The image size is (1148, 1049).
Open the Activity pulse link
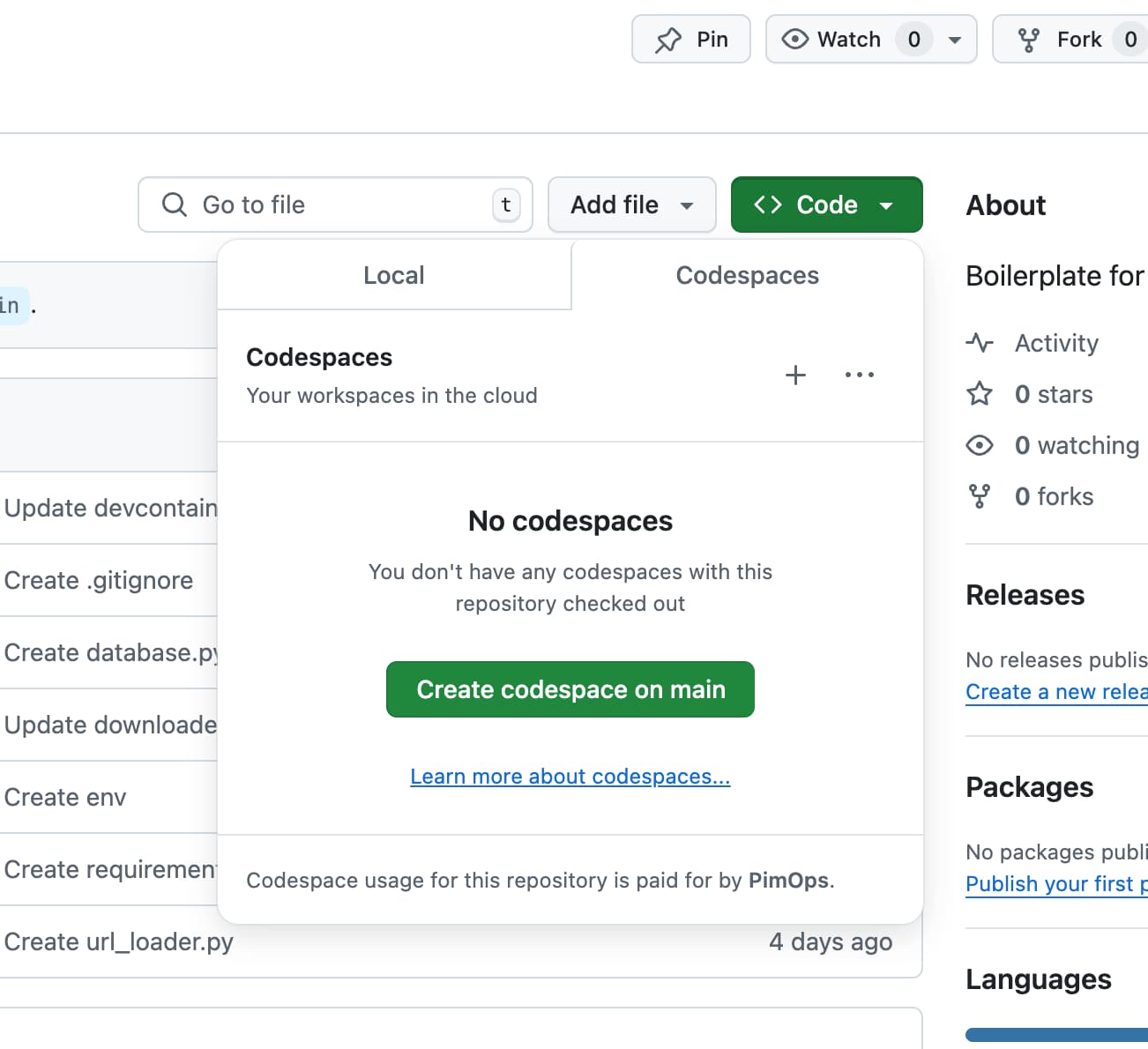[x=1055, y=343]
